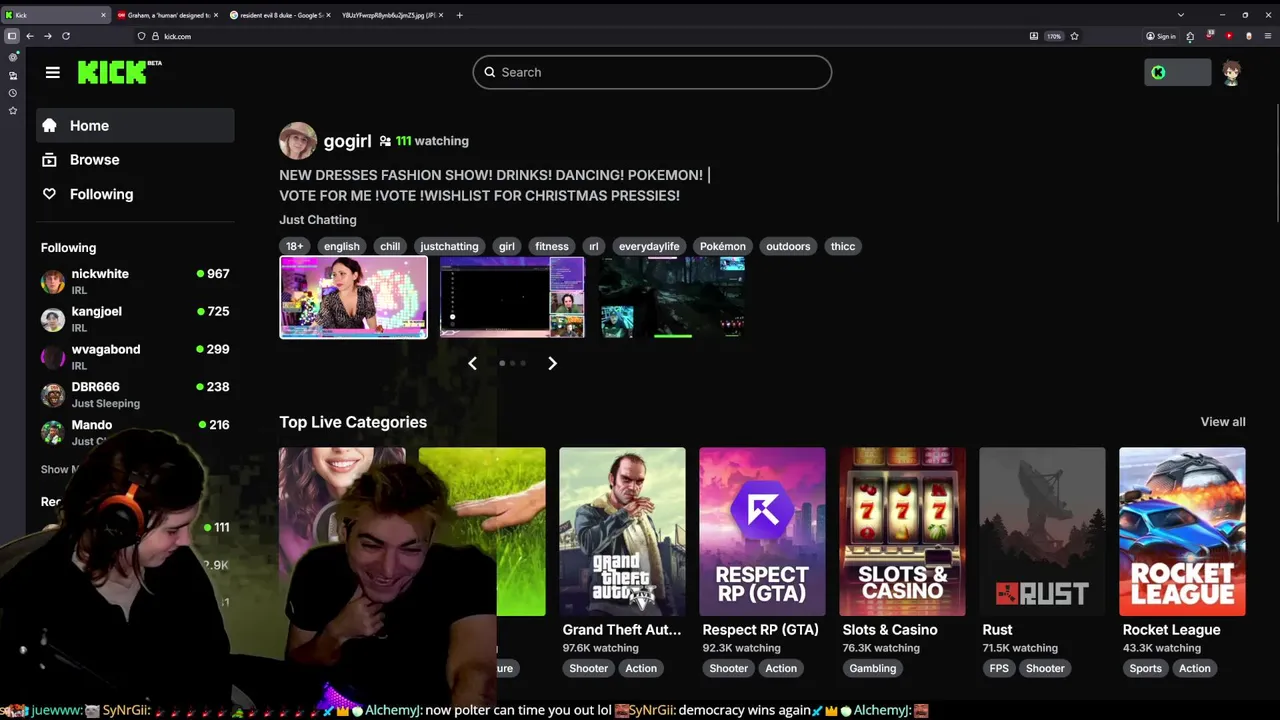Click the Browse icon in the sidebar
Screen dimensions: 1280x720
coord(49,160)
